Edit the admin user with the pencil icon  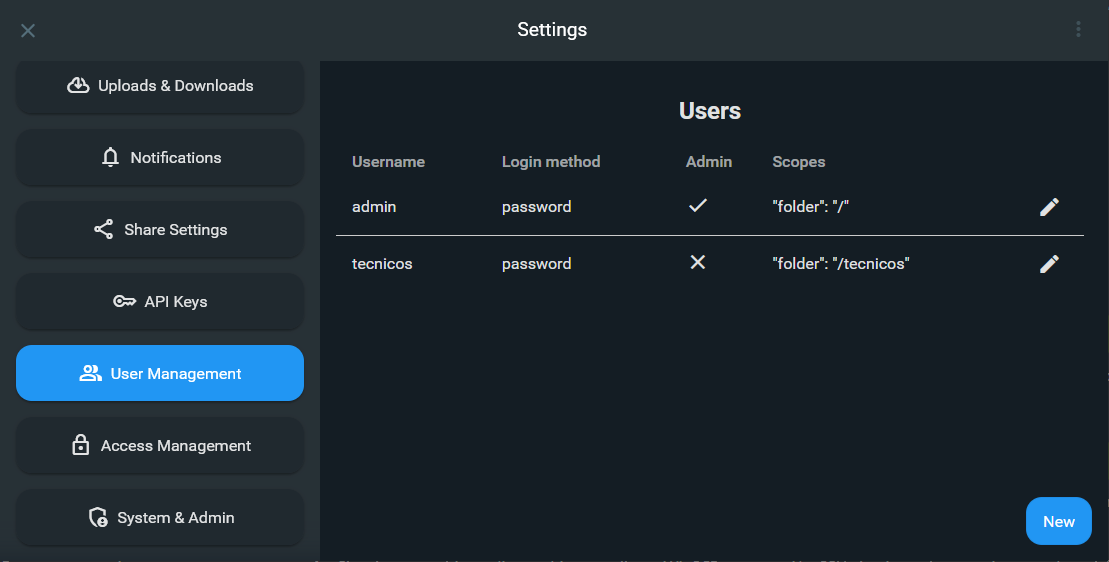point(1049,207)
